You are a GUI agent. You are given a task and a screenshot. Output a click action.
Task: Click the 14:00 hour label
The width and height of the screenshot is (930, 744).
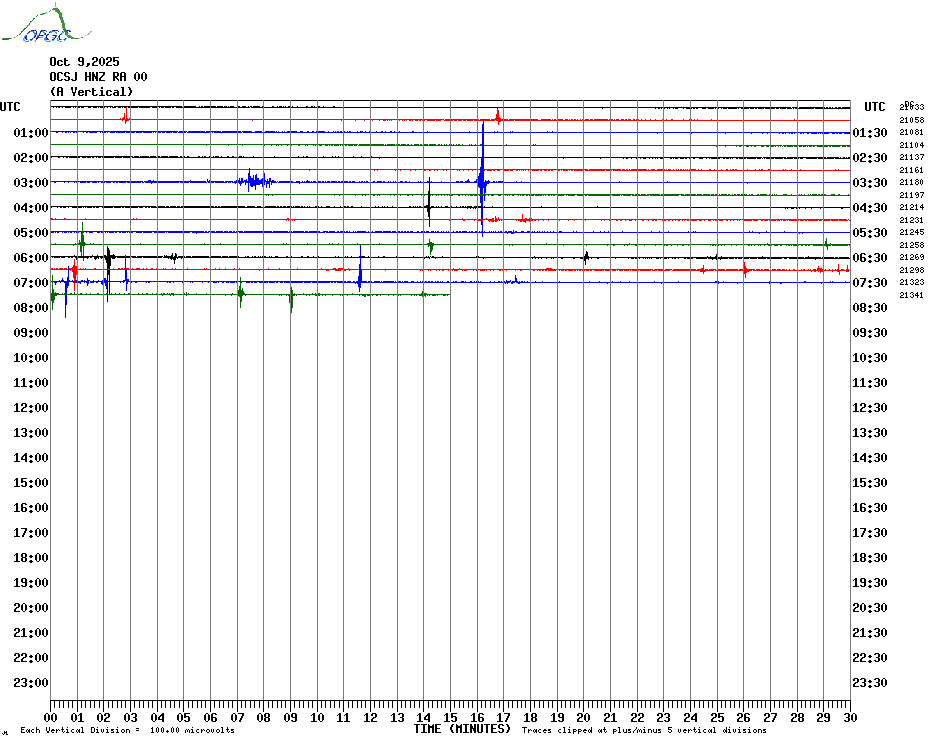tap(31, 457)
